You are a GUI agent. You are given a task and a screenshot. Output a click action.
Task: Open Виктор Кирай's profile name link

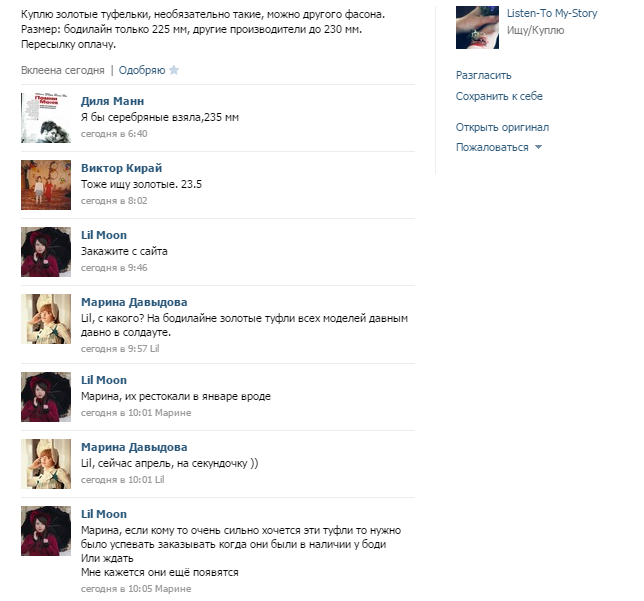coord(122,168)
